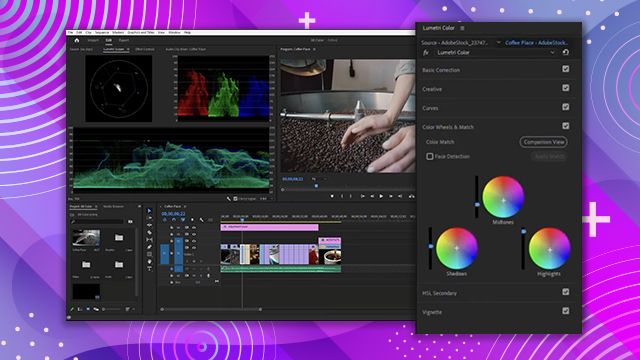Toggle Clamp Signal checkbox in scopes
Screen dimensions: 640x360
[x=235, y=199]
